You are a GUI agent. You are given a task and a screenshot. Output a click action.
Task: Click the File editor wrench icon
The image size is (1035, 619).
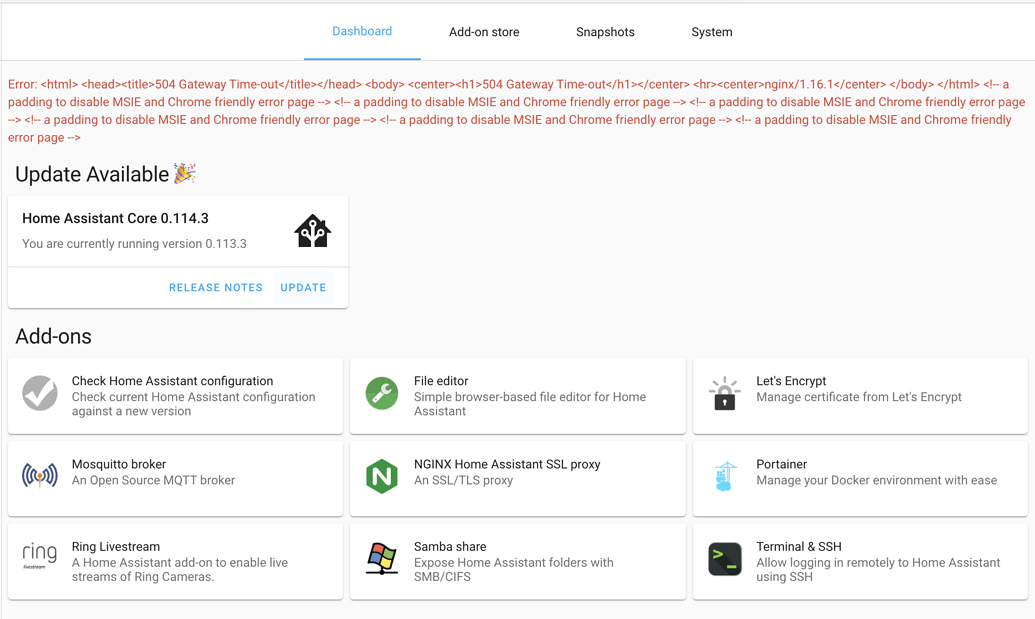point(381,393)
